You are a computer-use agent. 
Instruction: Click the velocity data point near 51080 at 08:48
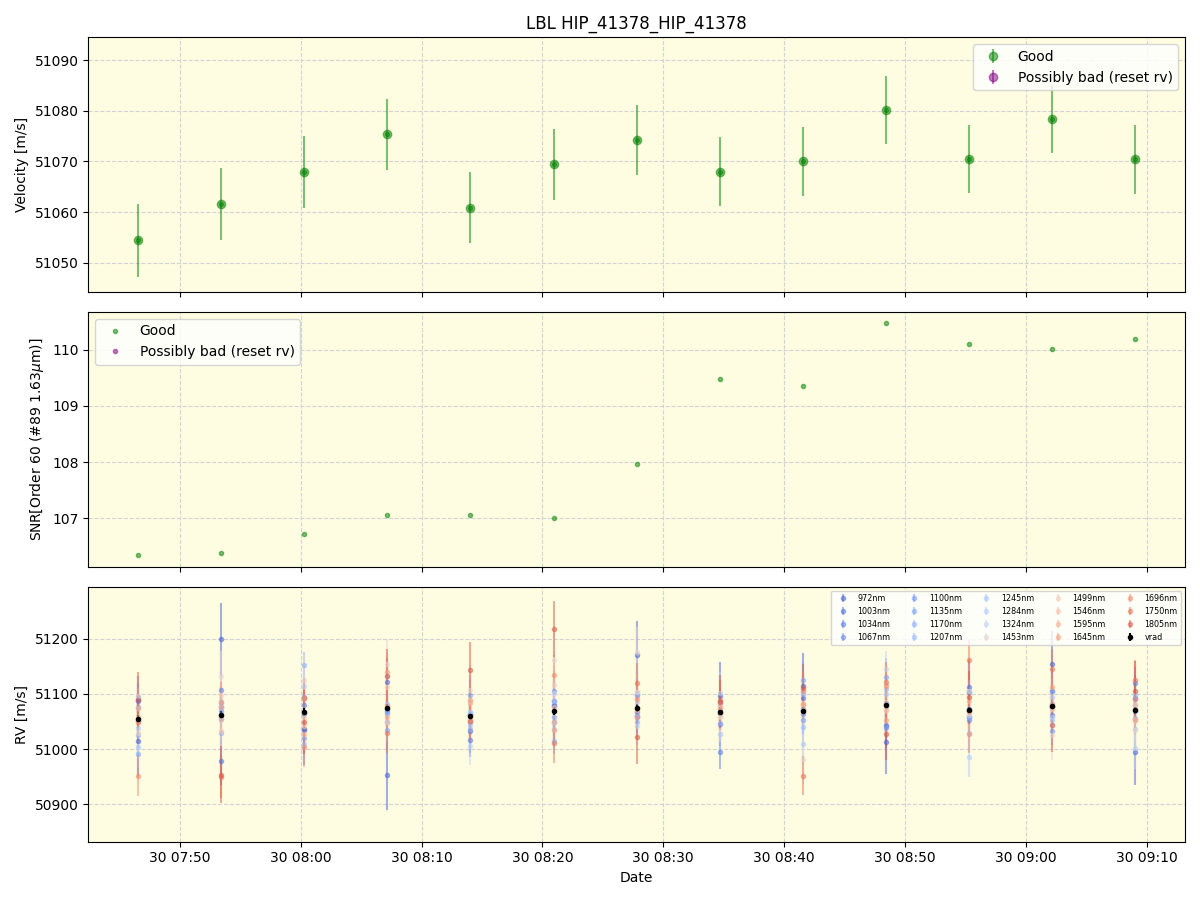point(886,110)
